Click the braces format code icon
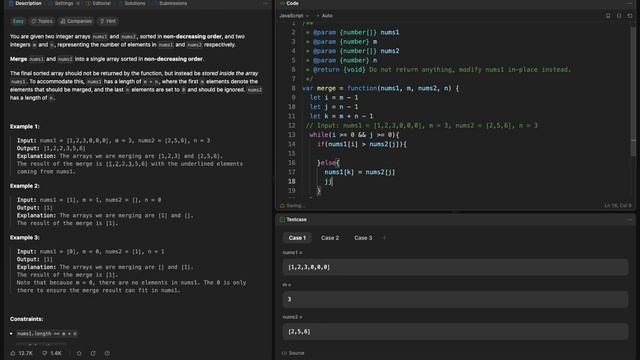640x360 pixels. coord(619,16)
